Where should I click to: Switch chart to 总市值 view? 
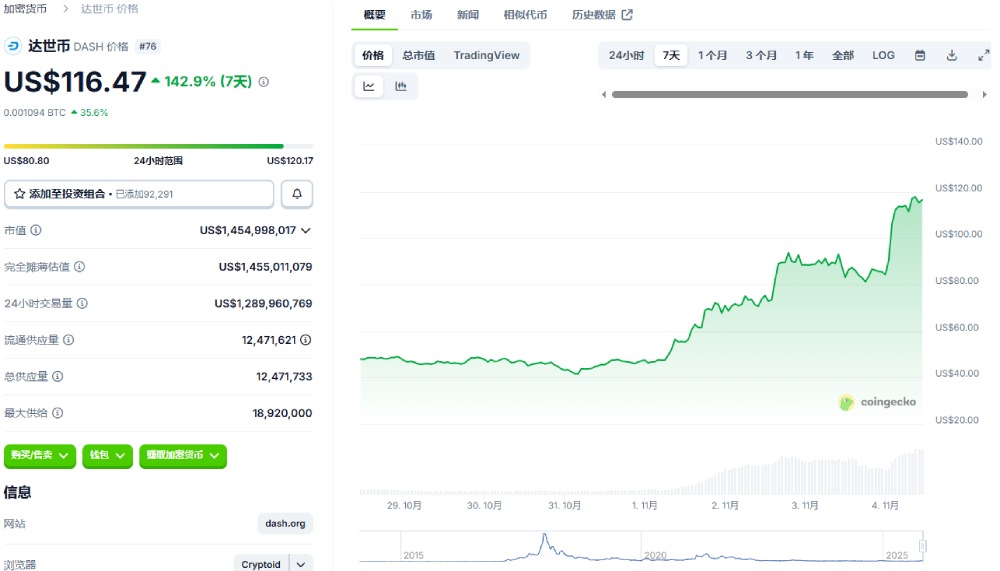(x=418, y=56)
